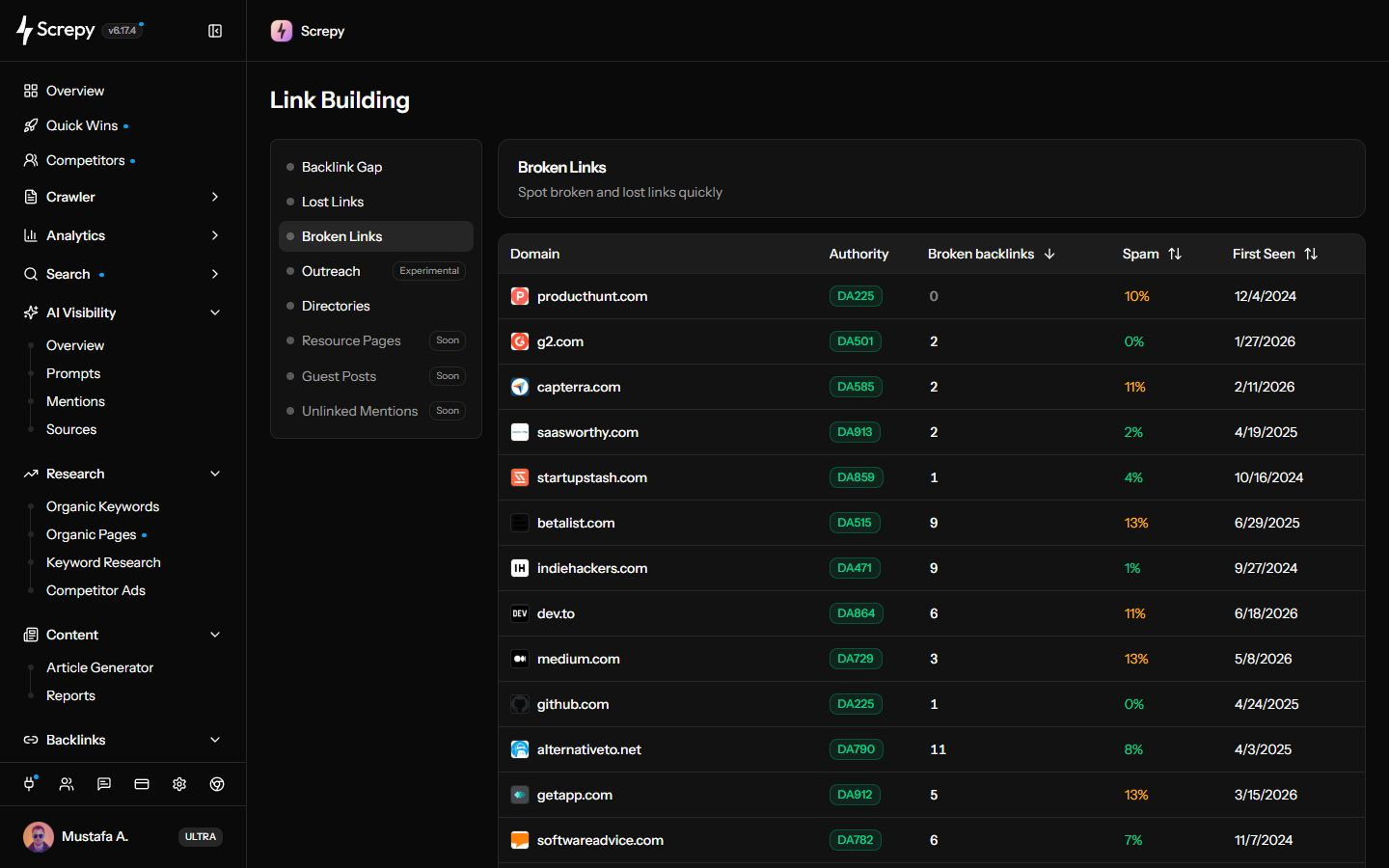Expand the Crawler menu chevron
1389x868 pixels.
pyautogui.click(x=215, y=197)
